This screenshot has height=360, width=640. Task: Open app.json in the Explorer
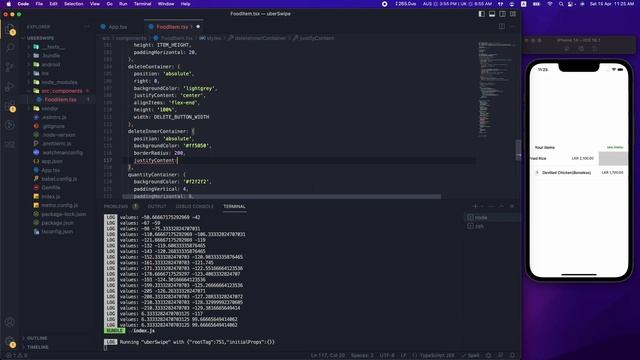tap(52, 161)
